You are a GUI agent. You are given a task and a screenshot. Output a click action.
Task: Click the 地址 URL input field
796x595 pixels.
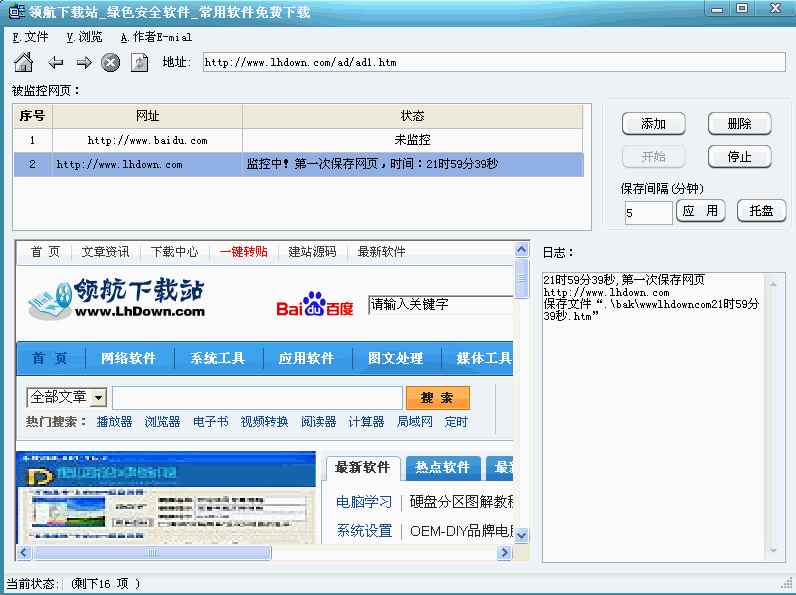tap(494, 62)
